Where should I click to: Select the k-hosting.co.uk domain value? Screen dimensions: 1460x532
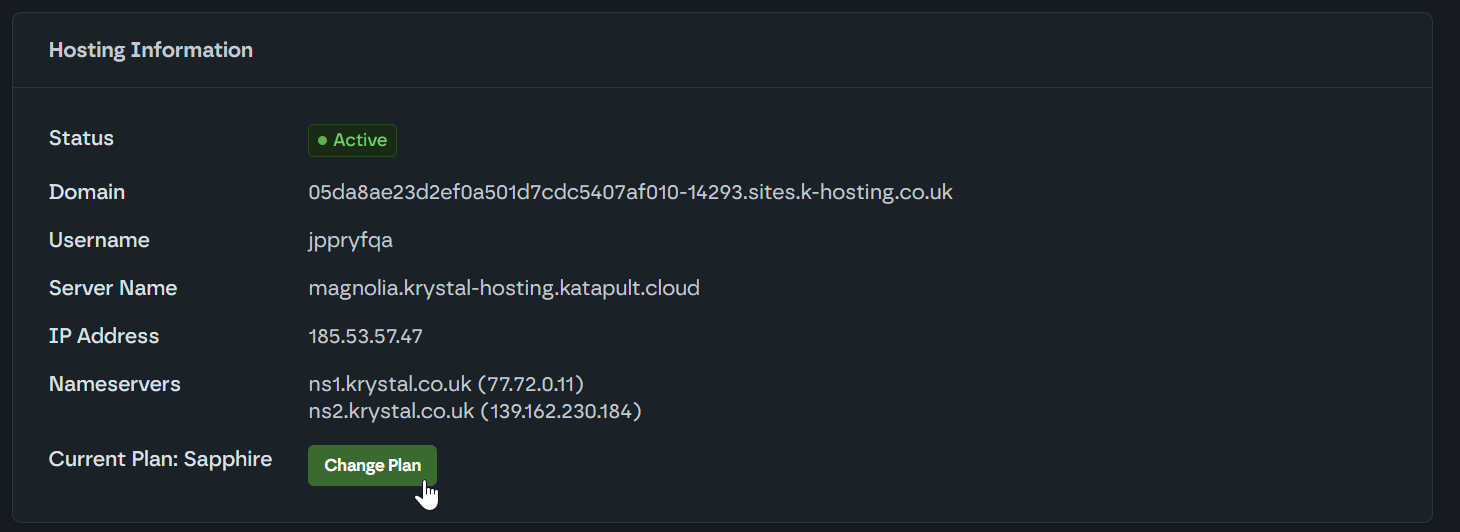(x=630, y=192)
